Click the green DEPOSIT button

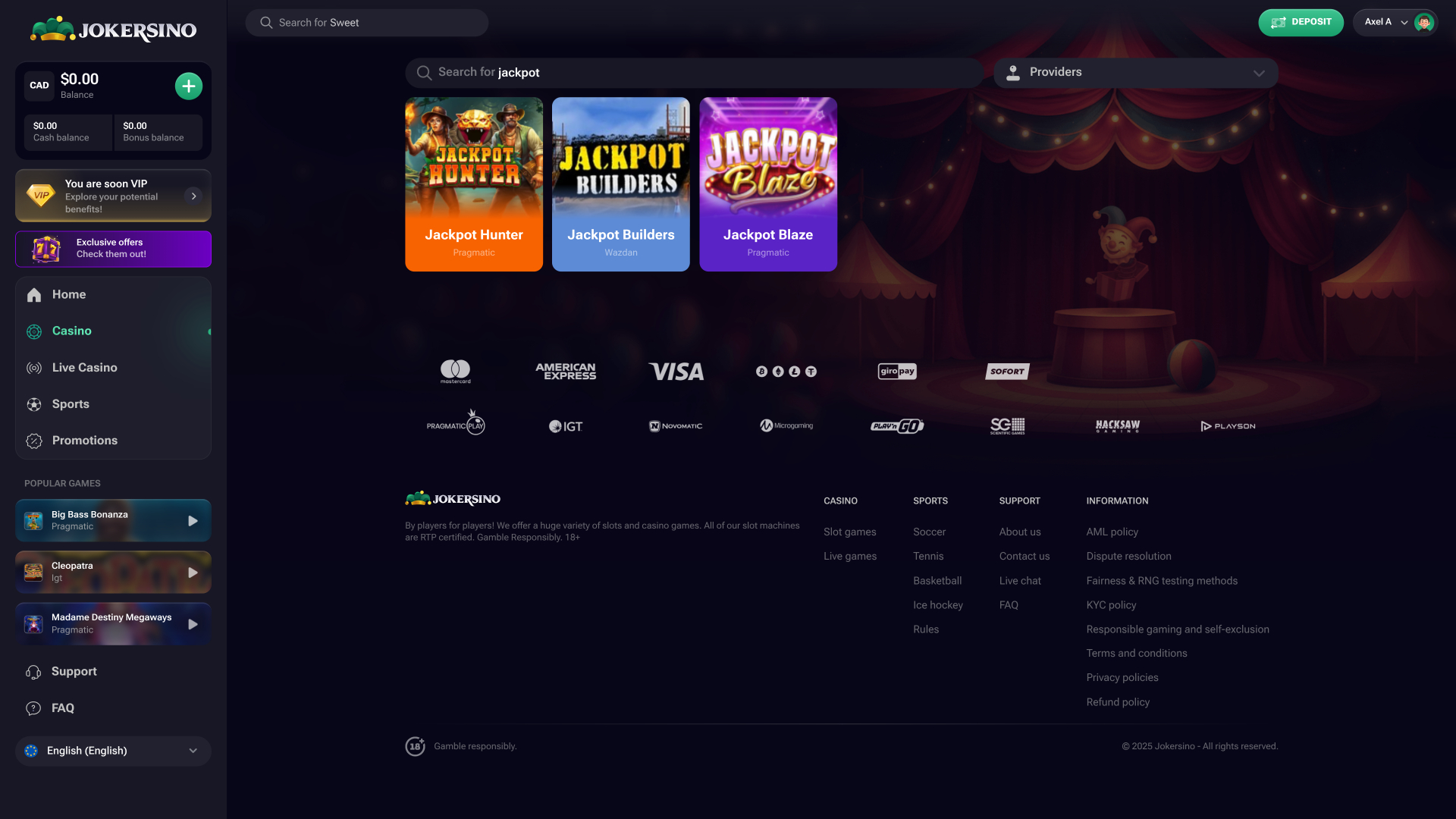1301,22
